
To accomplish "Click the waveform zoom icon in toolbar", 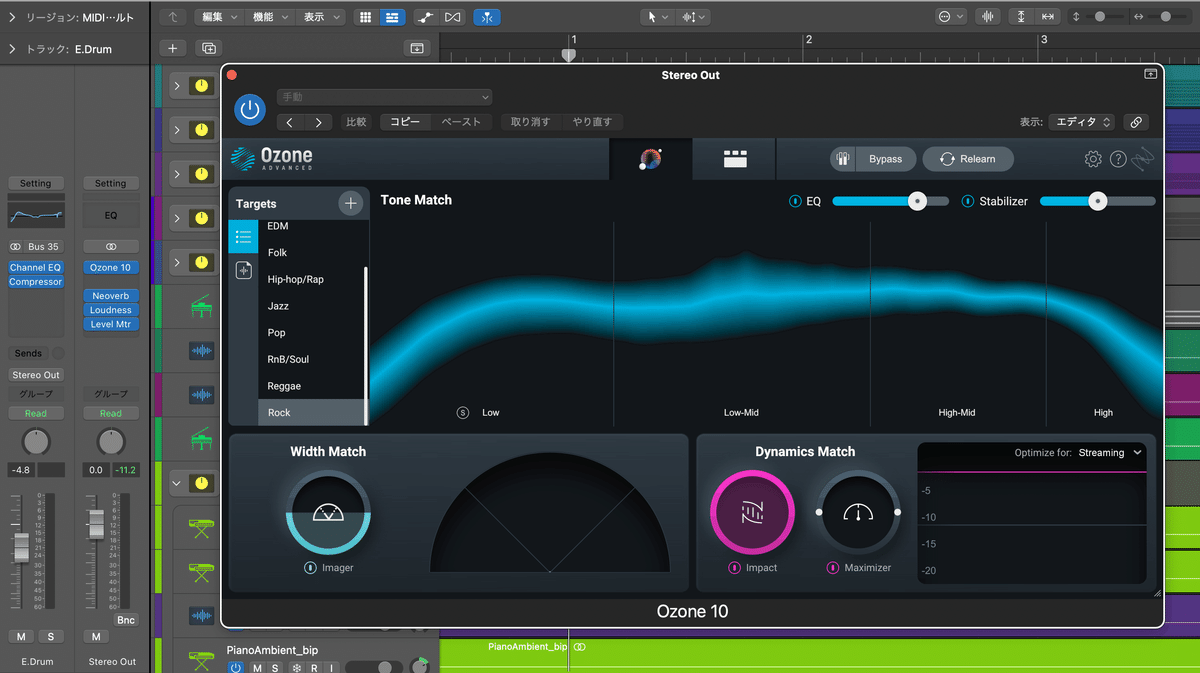I will point(989,17).
